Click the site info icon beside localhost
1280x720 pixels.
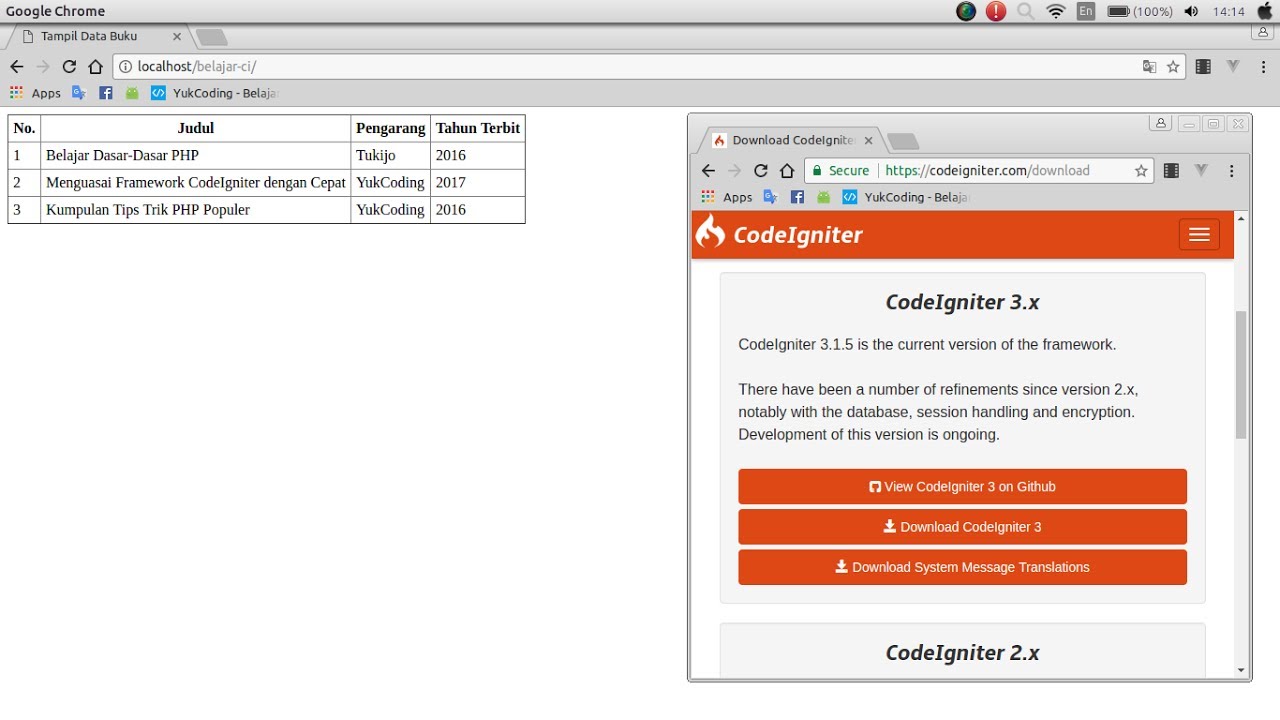coord(125,67)
